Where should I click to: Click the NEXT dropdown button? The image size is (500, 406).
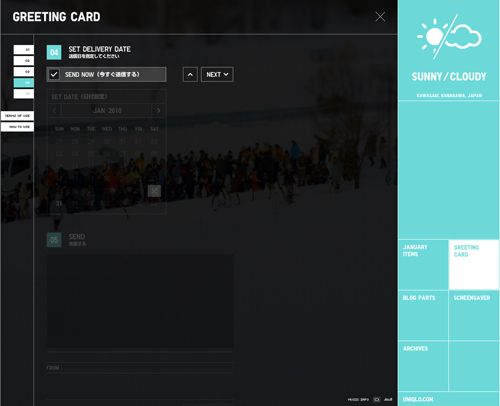[217, 74]
